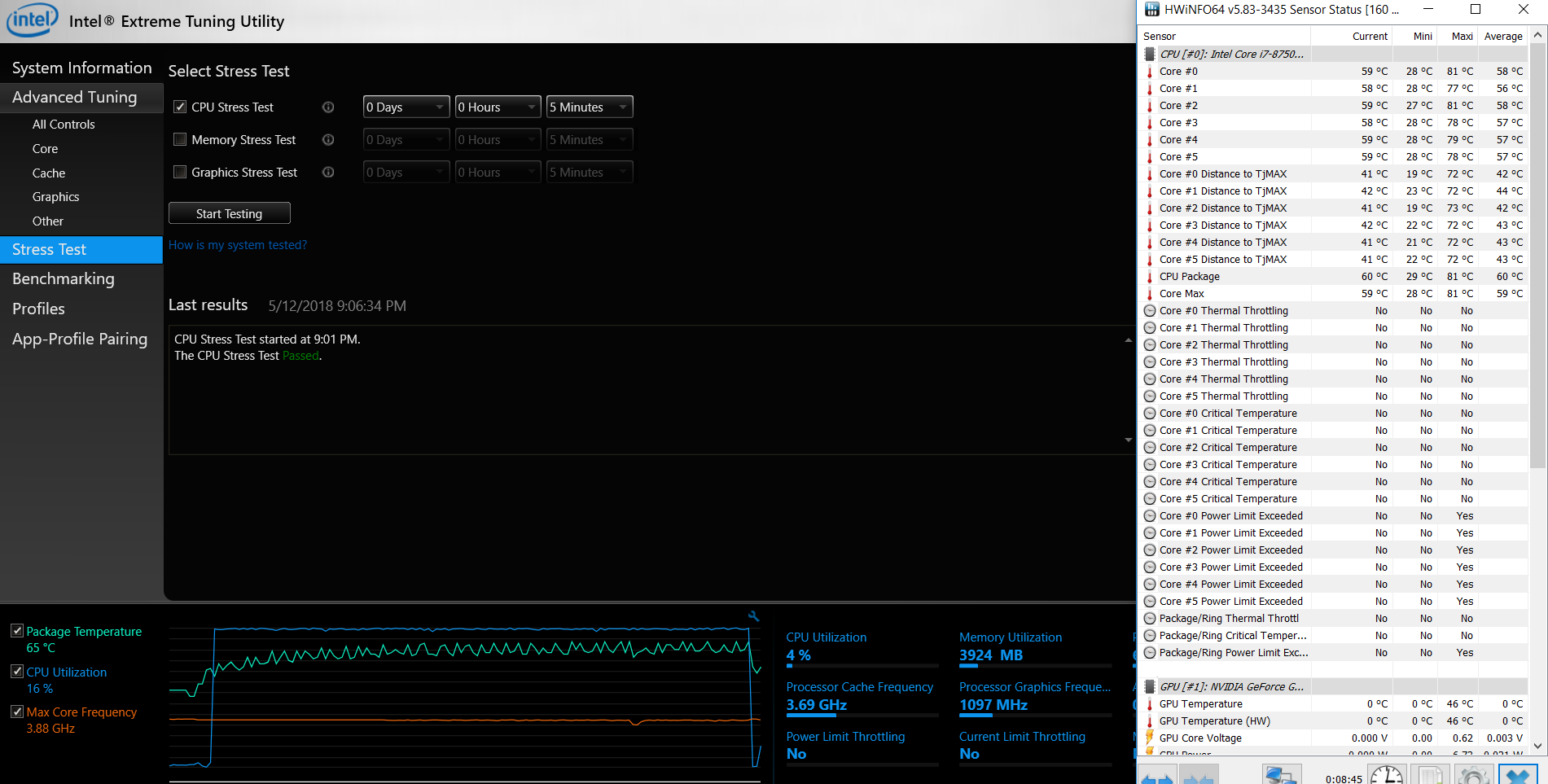The width and height of the screenshot is (1548, 784).
Task: Click the Start Testing button
Action: (x=230, y=213)
